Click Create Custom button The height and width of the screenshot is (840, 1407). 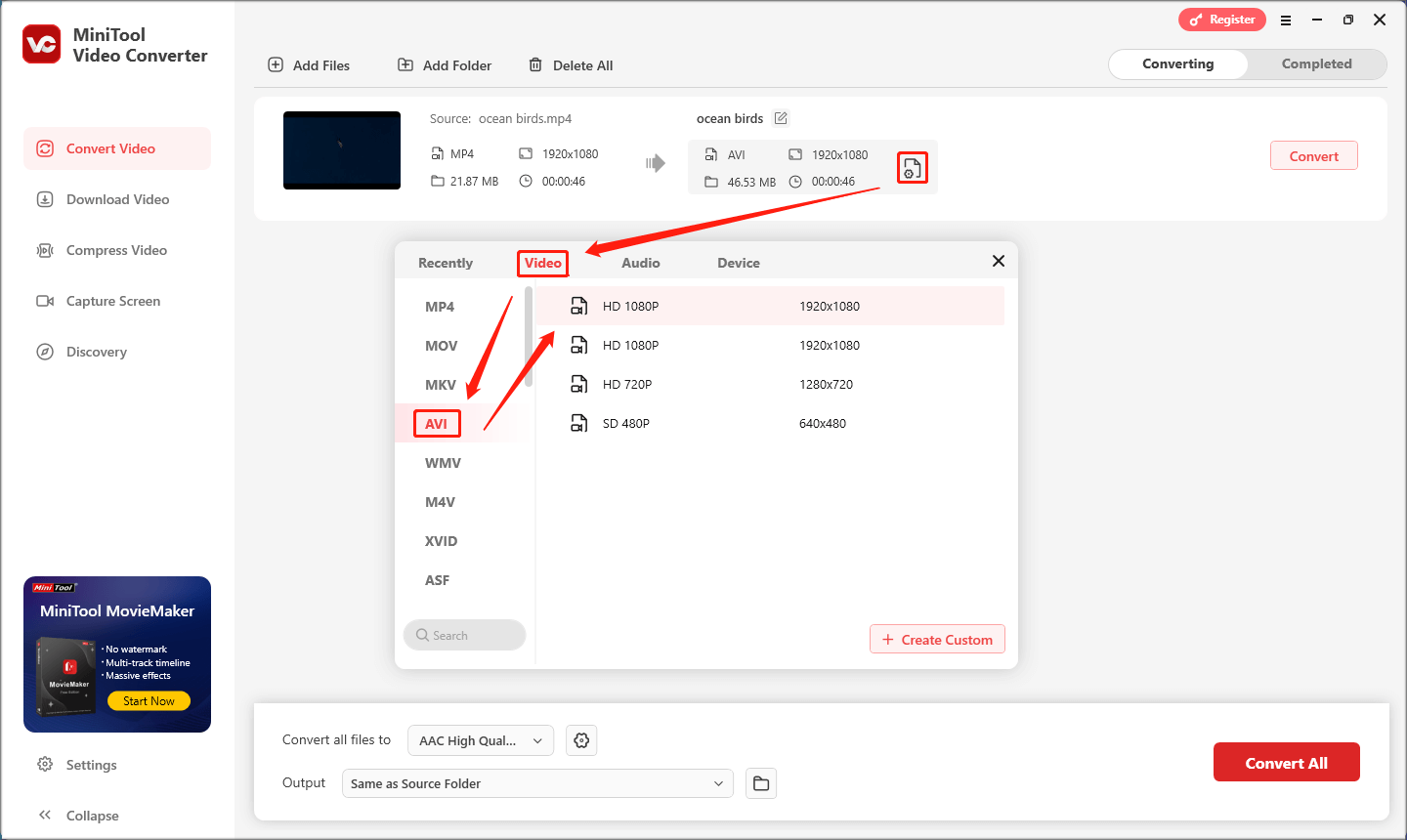pos(937,640)
